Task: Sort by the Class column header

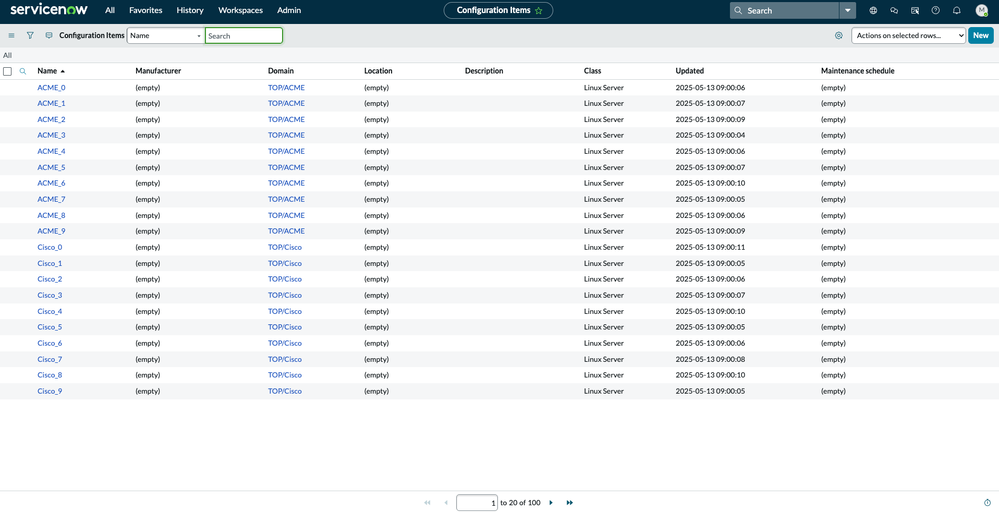Action: tap(593, 71)
